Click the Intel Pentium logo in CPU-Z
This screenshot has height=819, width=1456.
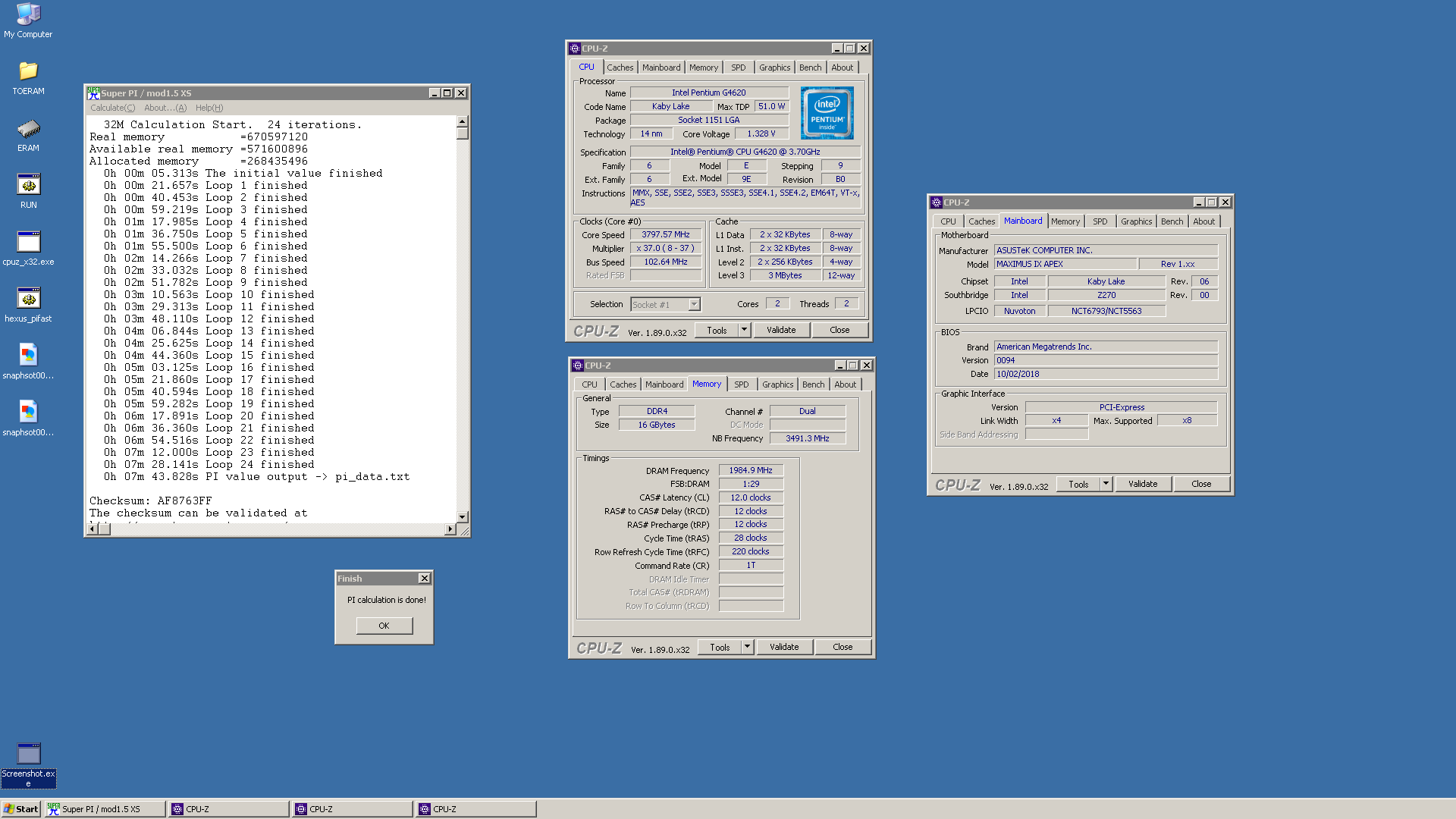coord(827,112)
